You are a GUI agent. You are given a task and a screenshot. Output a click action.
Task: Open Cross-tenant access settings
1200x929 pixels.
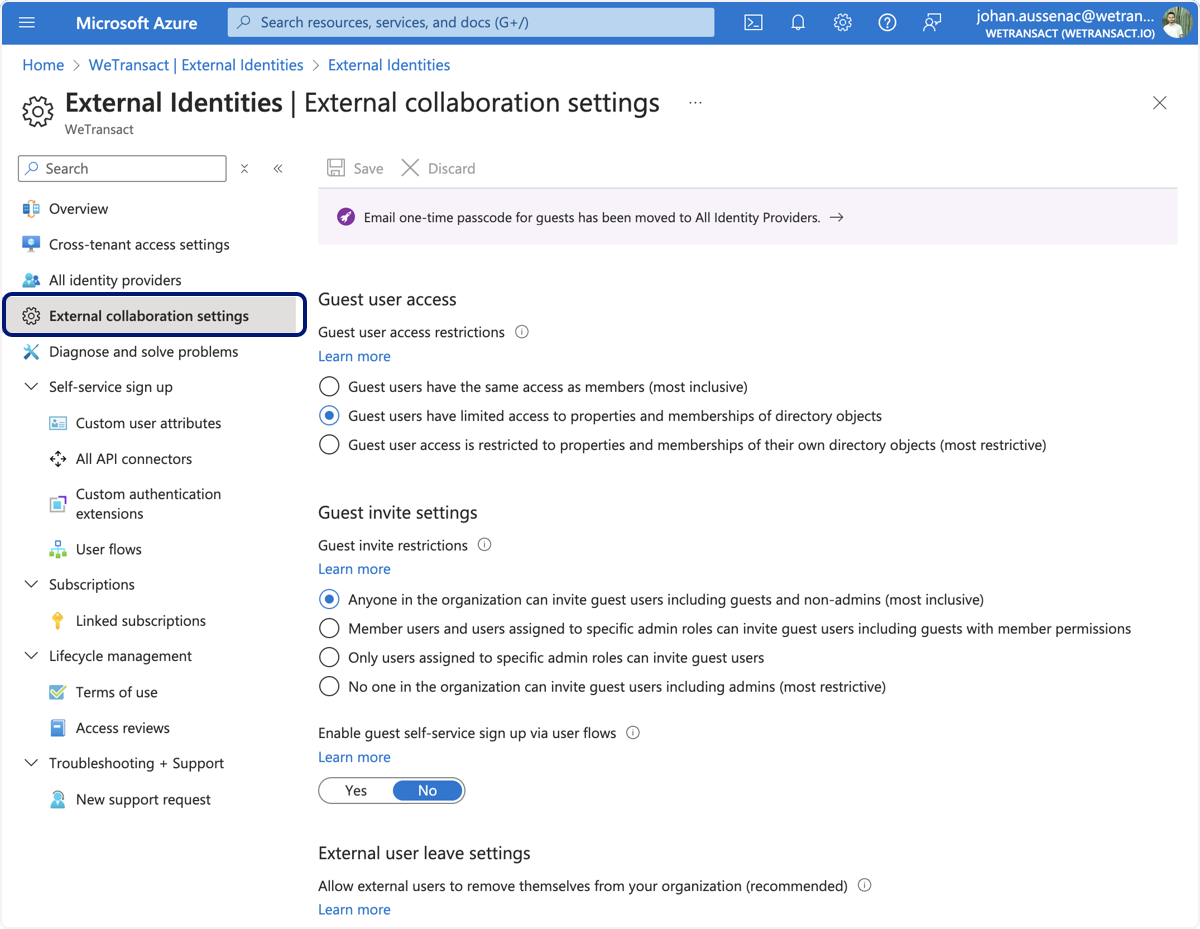tap(139, 245)
